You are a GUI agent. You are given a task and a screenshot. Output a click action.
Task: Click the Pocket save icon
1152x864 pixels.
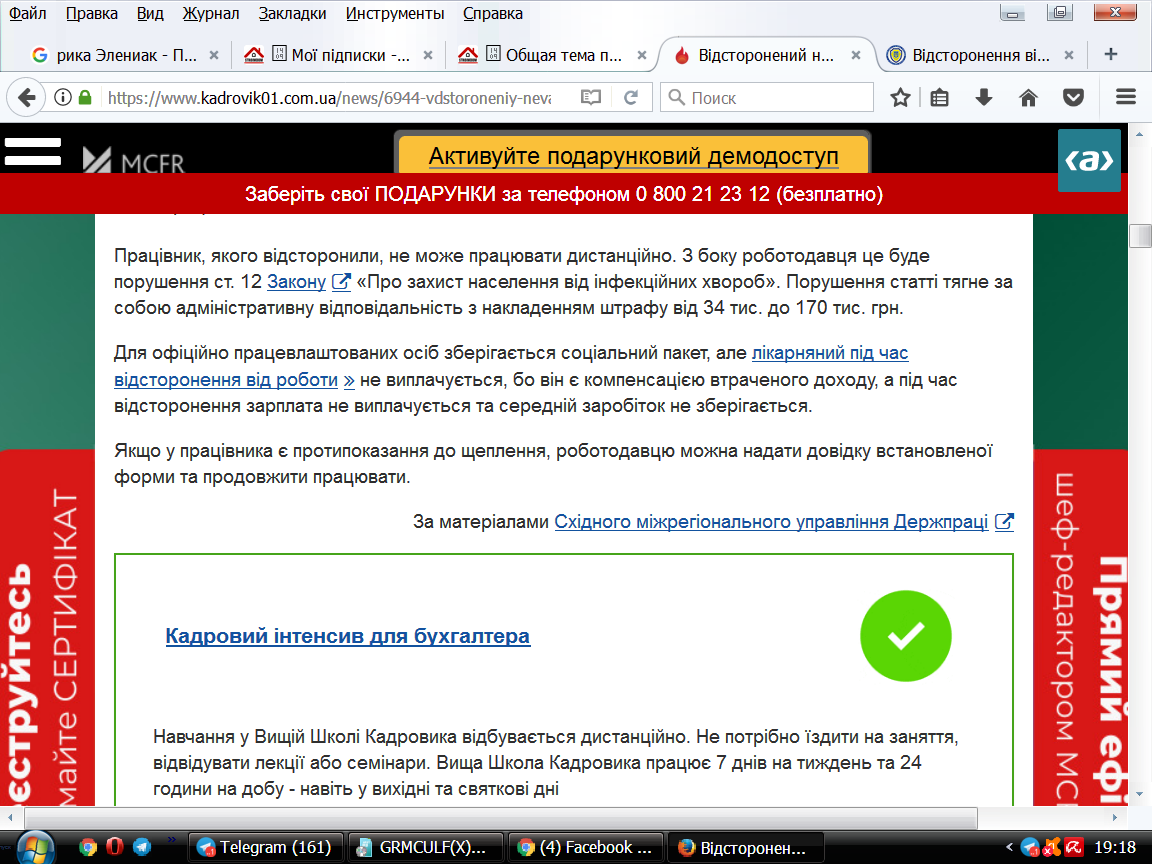point(1073,98)
